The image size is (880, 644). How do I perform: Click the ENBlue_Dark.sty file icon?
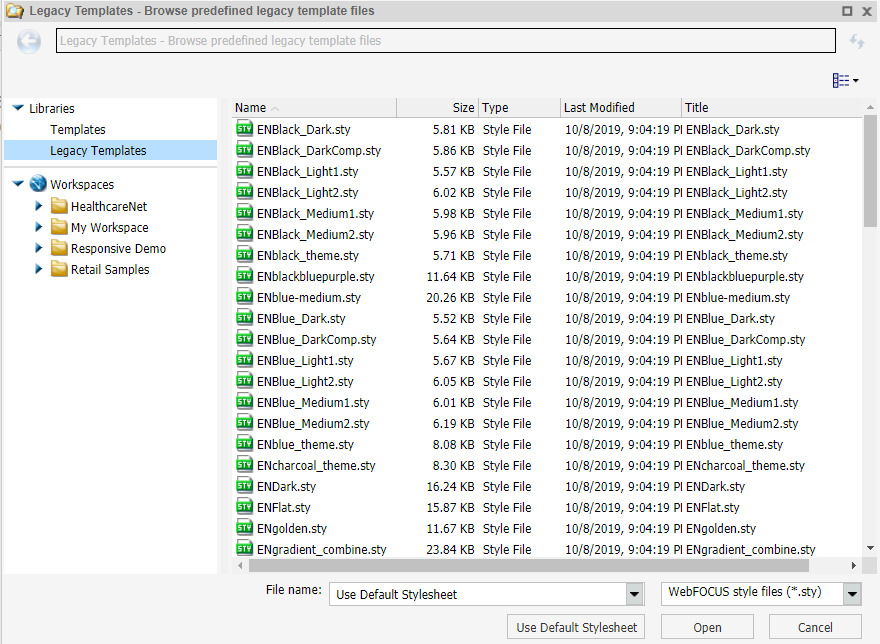pyautogui.click(x=244, y=318)
